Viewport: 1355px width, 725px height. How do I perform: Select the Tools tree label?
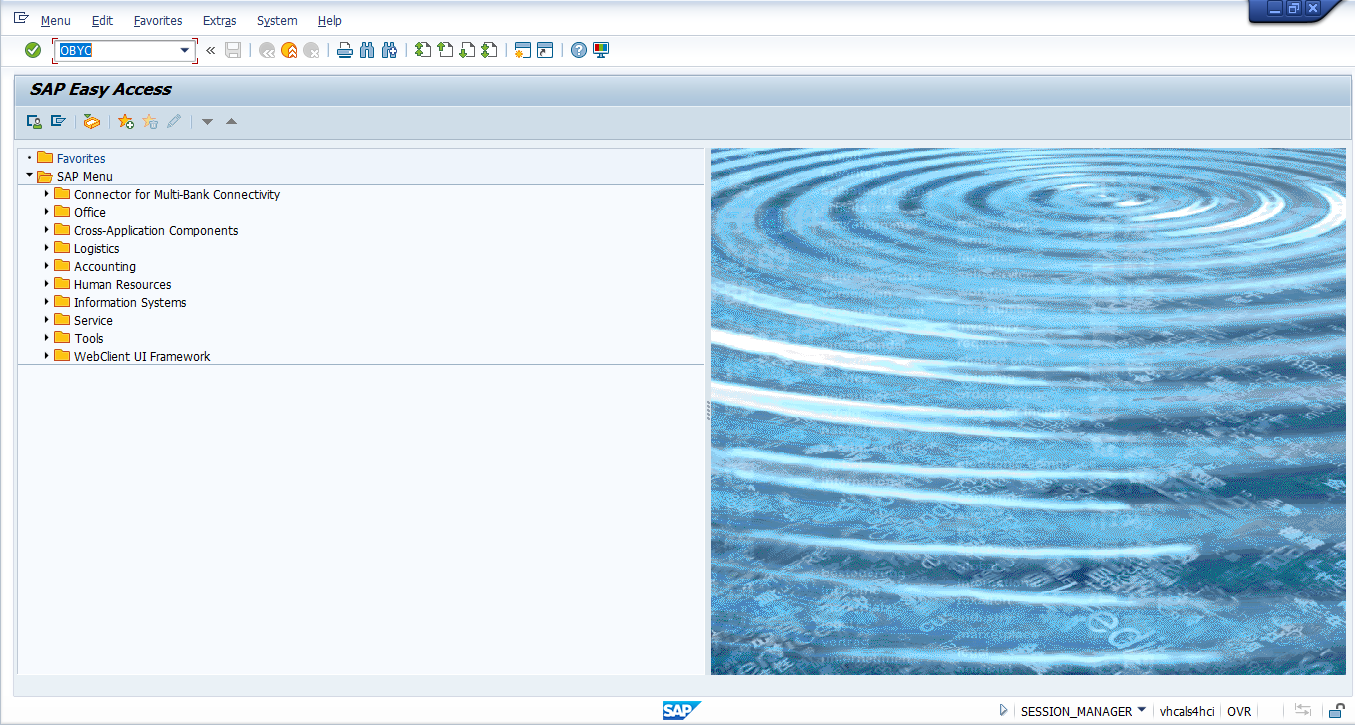pyautogui.click(x=89, y=338)
